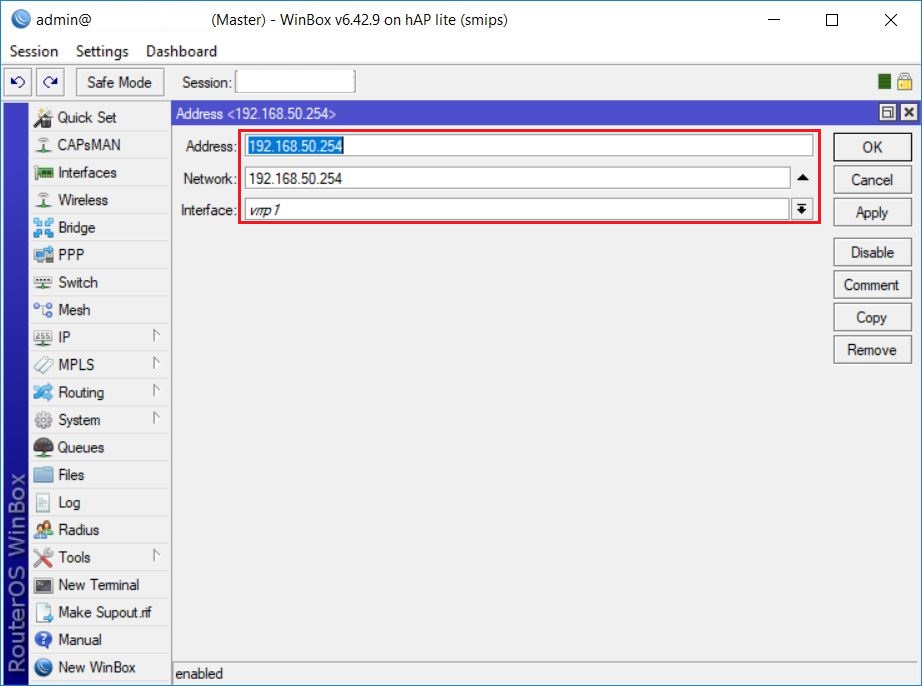The image size is (922, 686).
Task: Click the Comment button
Action: pos(872,285)
